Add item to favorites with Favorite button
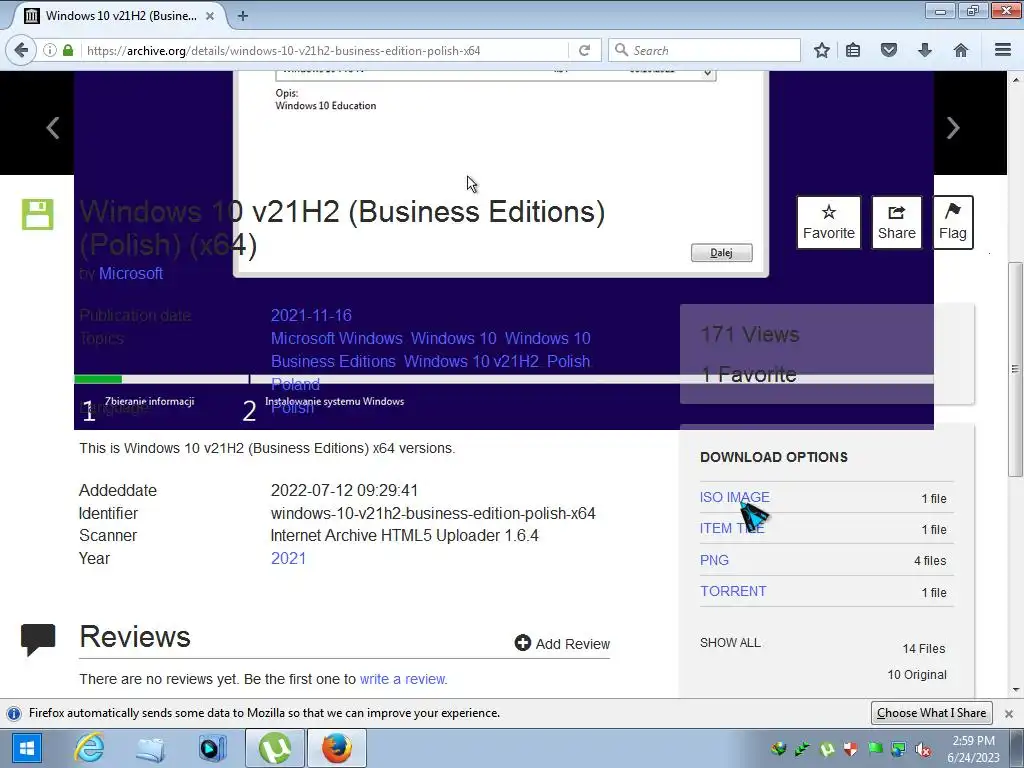Viewport: 1024px width, 768px height. [x=829, y=223]
